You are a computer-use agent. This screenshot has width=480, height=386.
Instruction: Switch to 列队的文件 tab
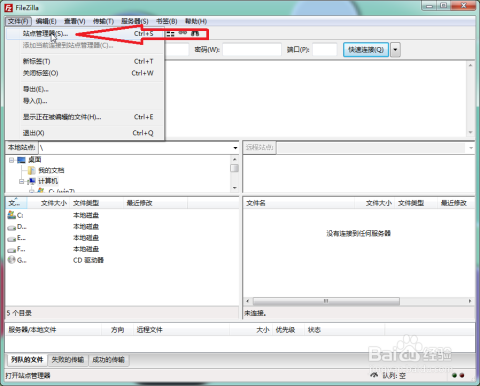pyautogui.click(x=27, y=360)
